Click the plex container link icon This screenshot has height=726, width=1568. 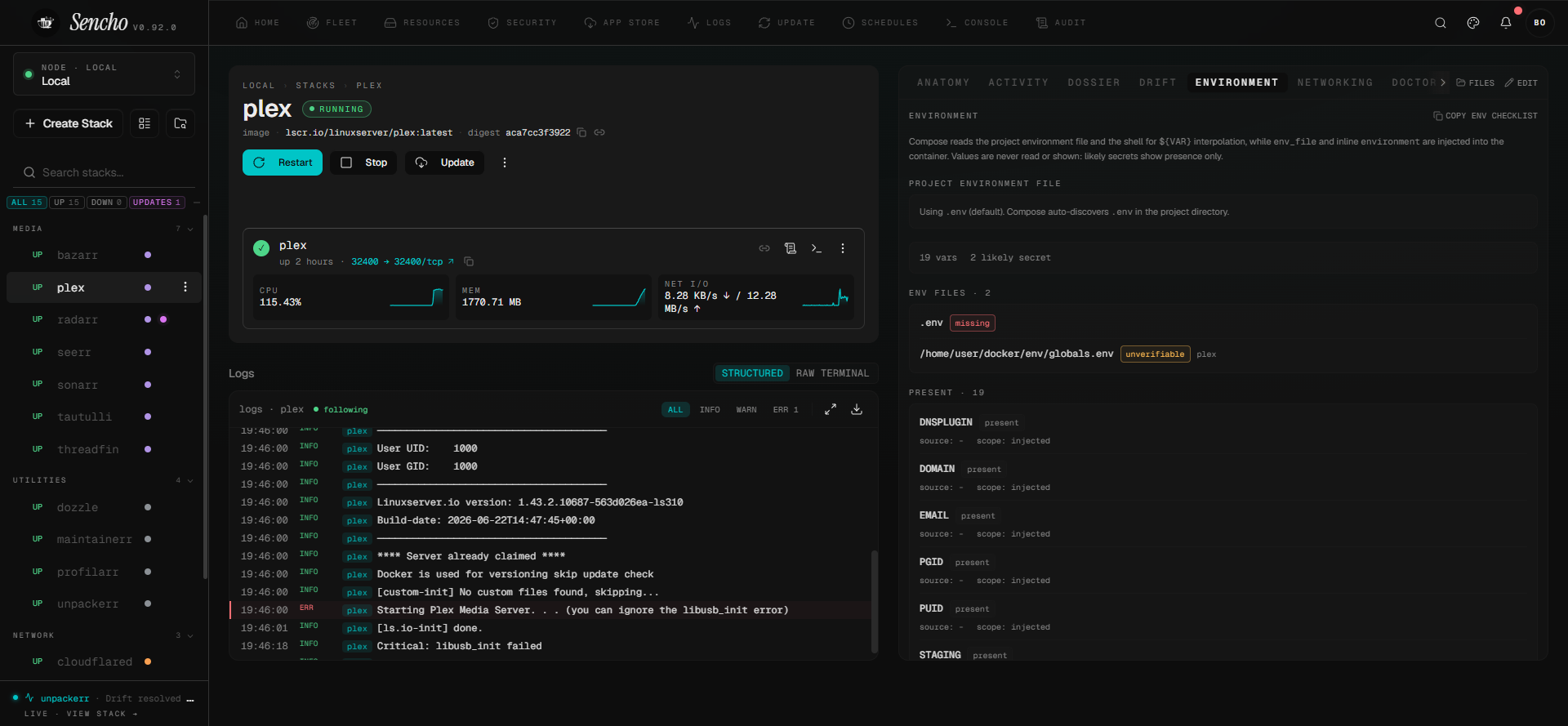[764, 248]
